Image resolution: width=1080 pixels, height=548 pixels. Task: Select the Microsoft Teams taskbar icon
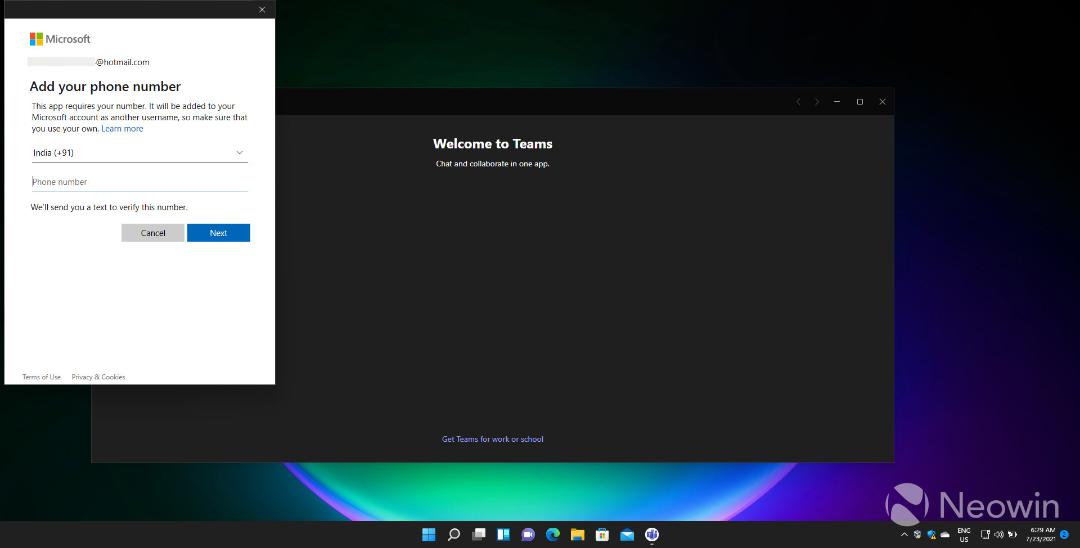coord(652,534)
